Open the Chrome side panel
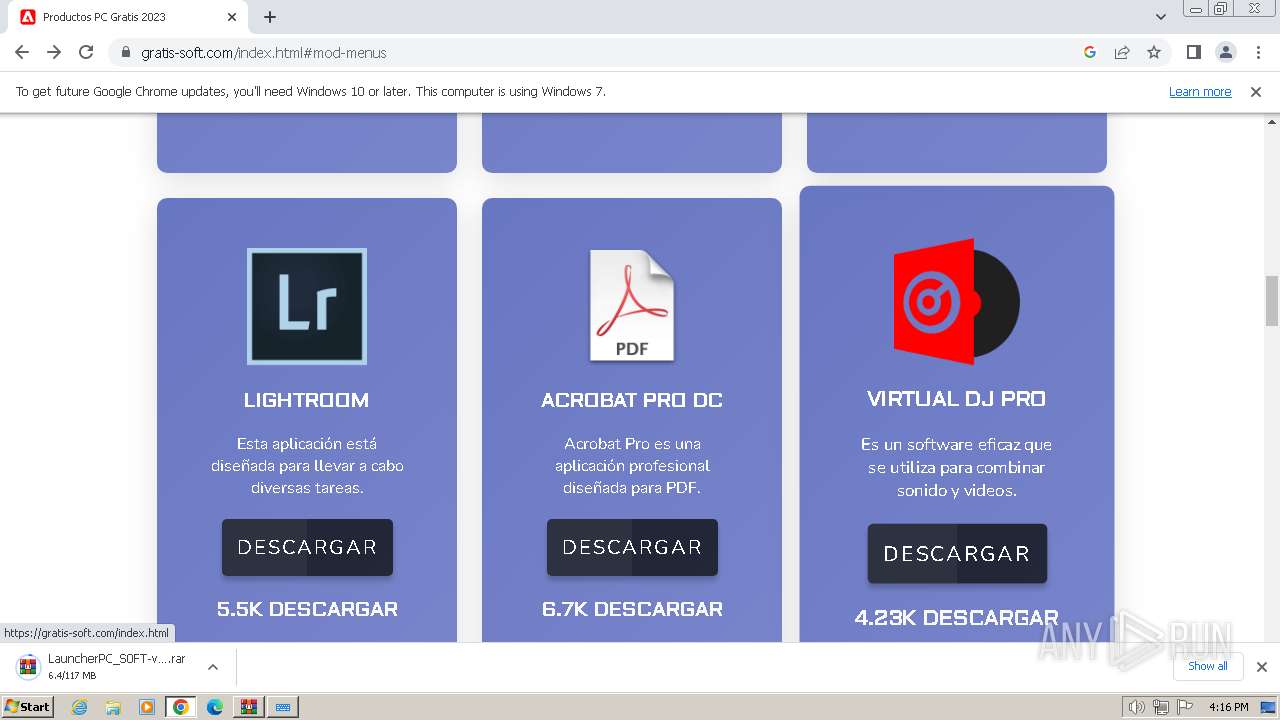1280x720 pixels. coord(1194,52)
